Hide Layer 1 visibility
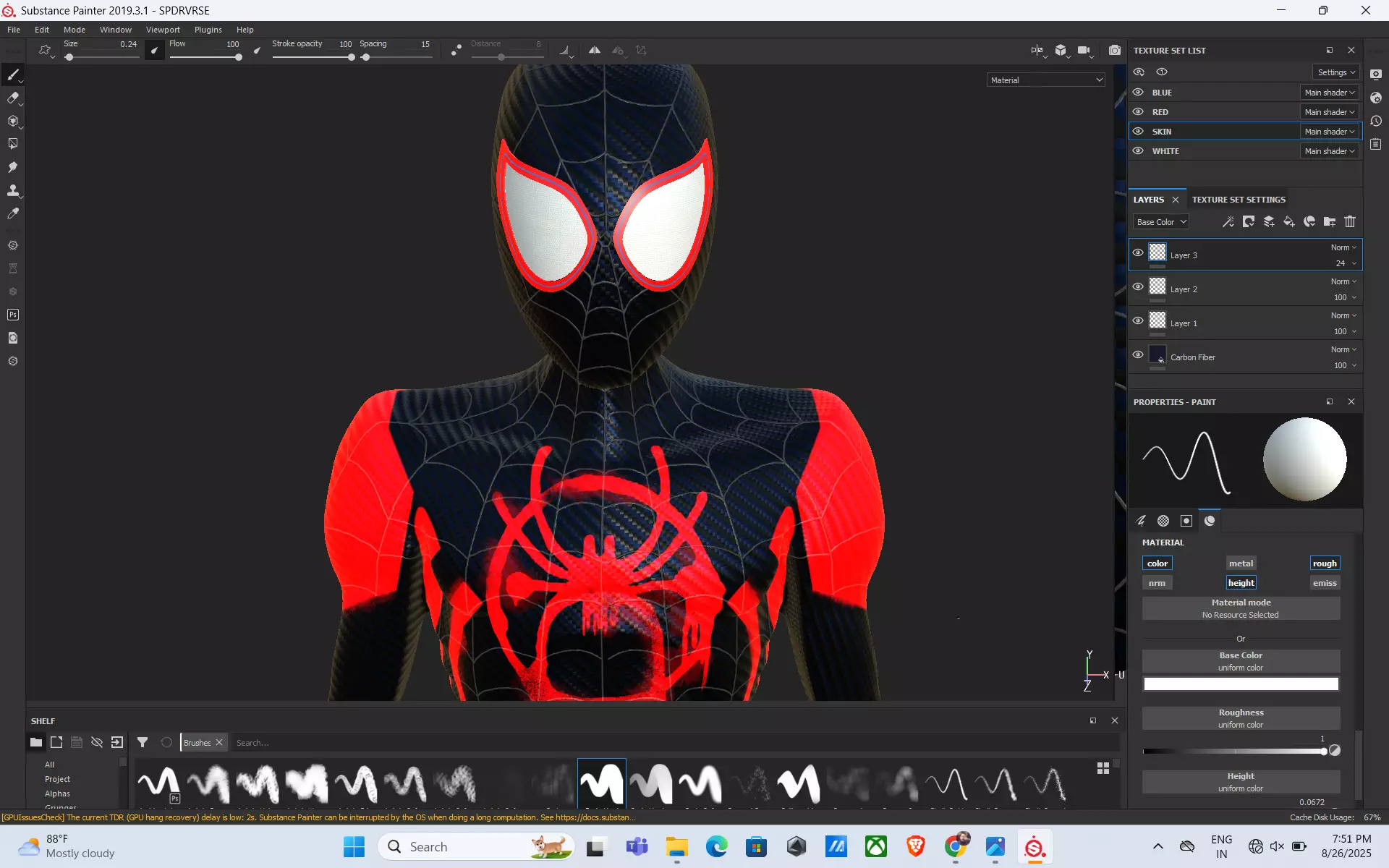The width and height of the screenshot is (1389, 868). pos(1138,321)
